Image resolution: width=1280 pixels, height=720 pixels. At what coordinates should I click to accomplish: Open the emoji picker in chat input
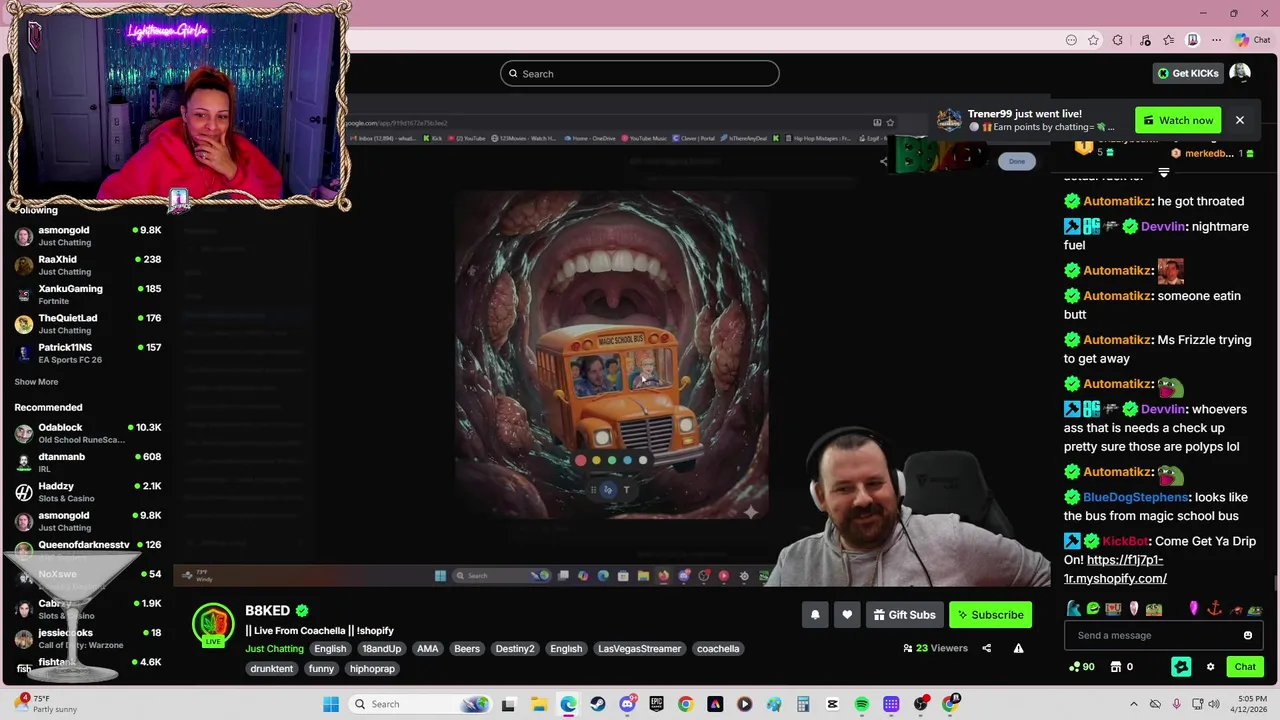(x=1247, y=635)
